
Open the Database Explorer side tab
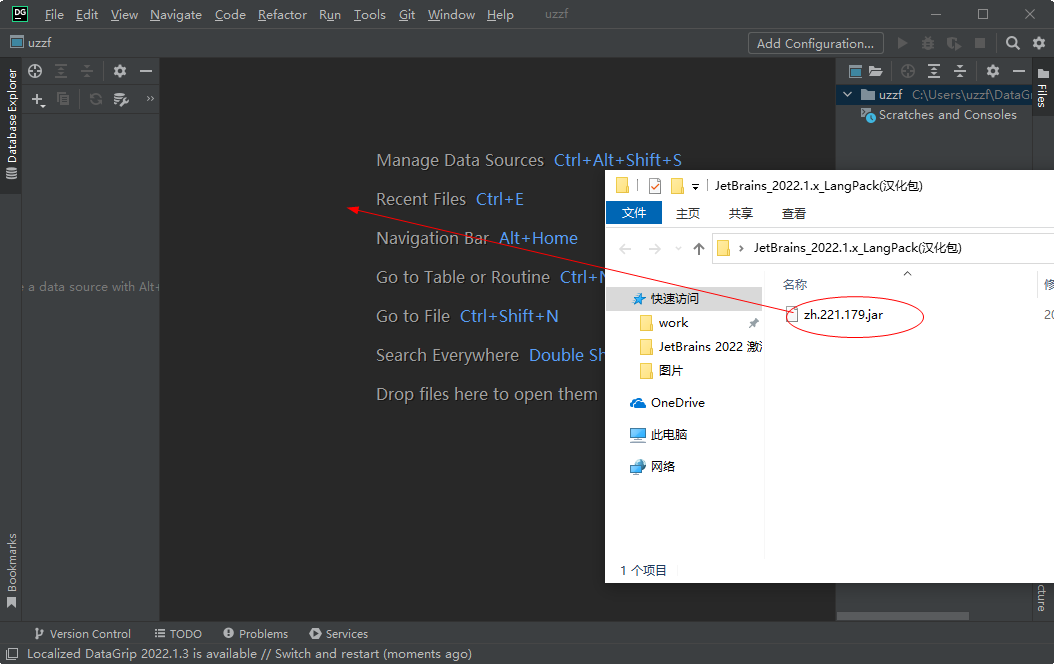11,124
